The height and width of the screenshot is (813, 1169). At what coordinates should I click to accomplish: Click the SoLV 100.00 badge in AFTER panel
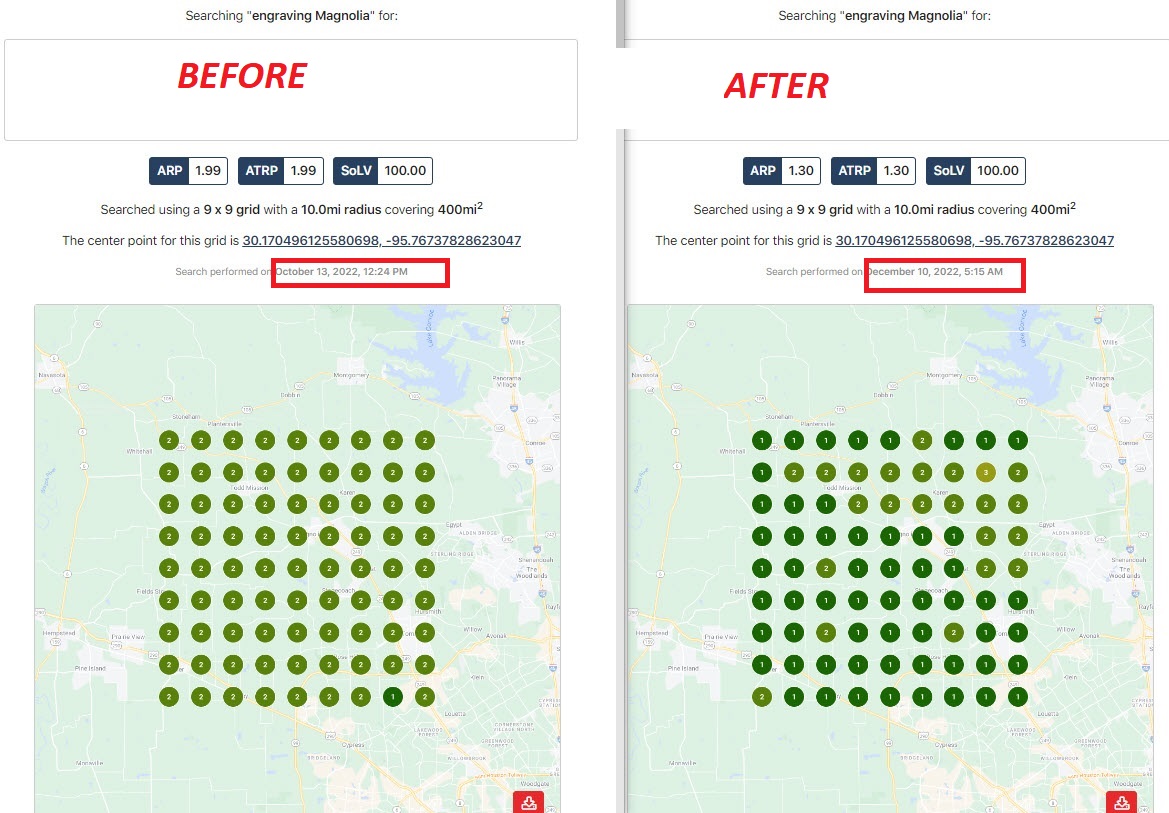click(x=976, y=171)
